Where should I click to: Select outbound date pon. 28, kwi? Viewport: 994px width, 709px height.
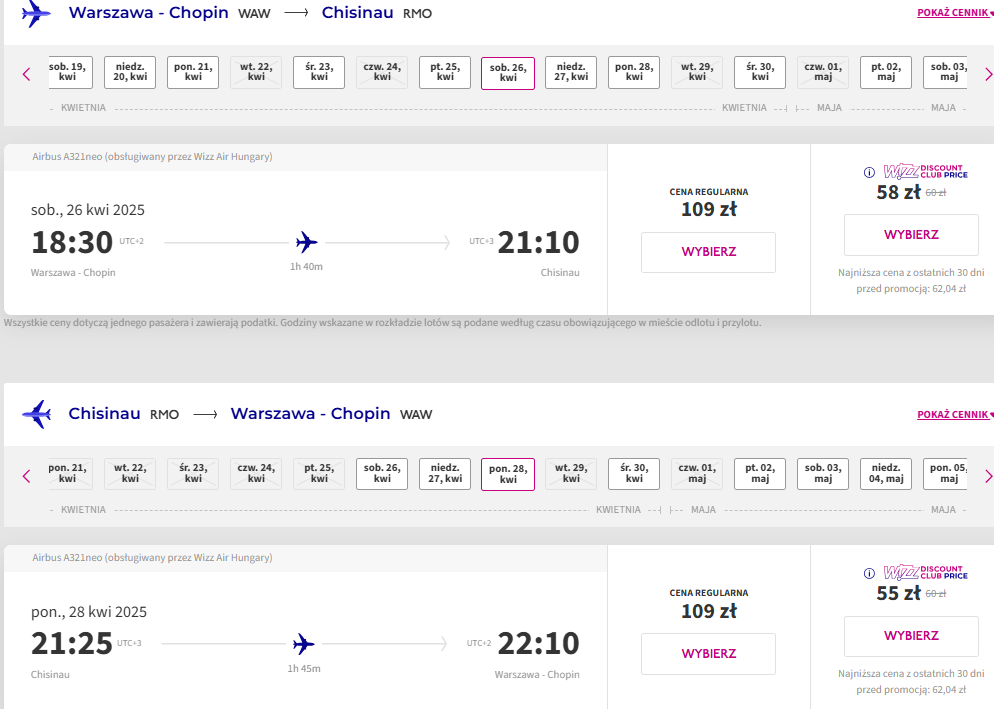click(x=634, y=72)
